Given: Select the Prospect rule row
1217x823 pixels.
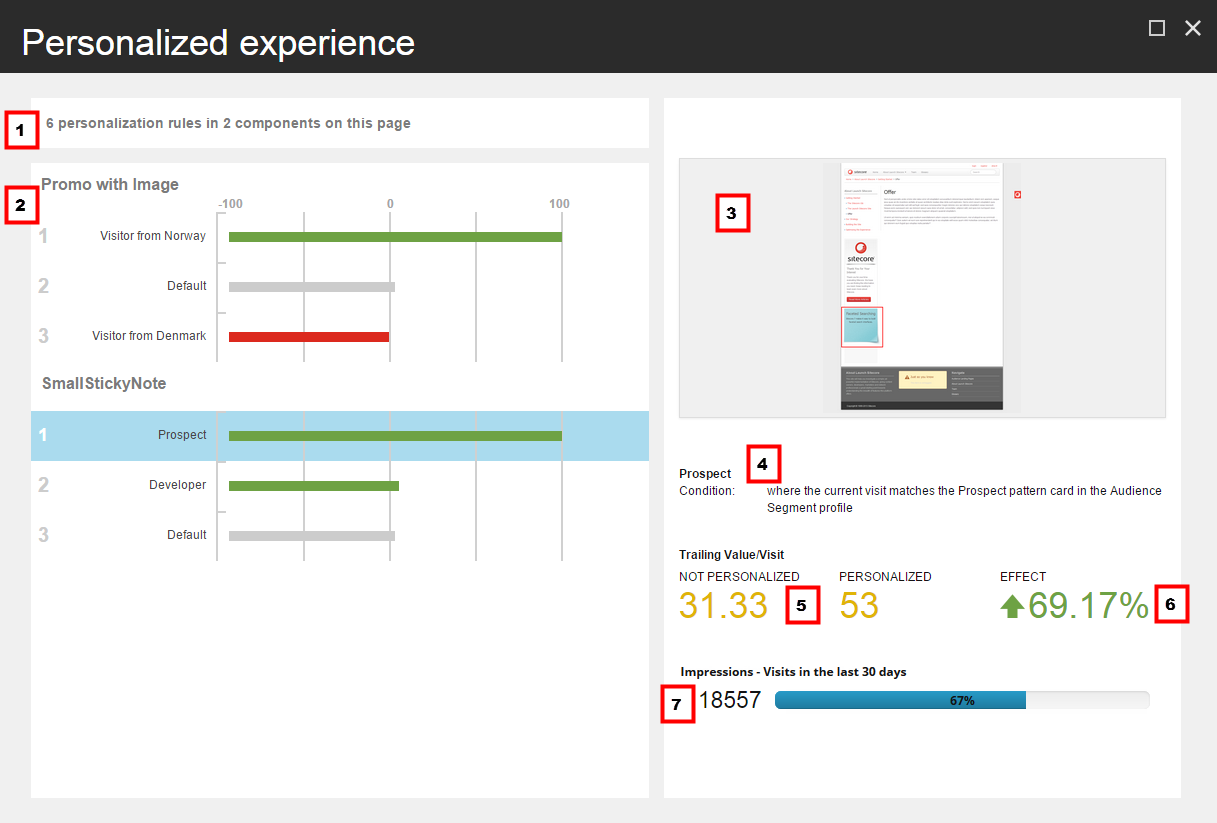Looking at the screenshot, I should [x=340, y=436].
